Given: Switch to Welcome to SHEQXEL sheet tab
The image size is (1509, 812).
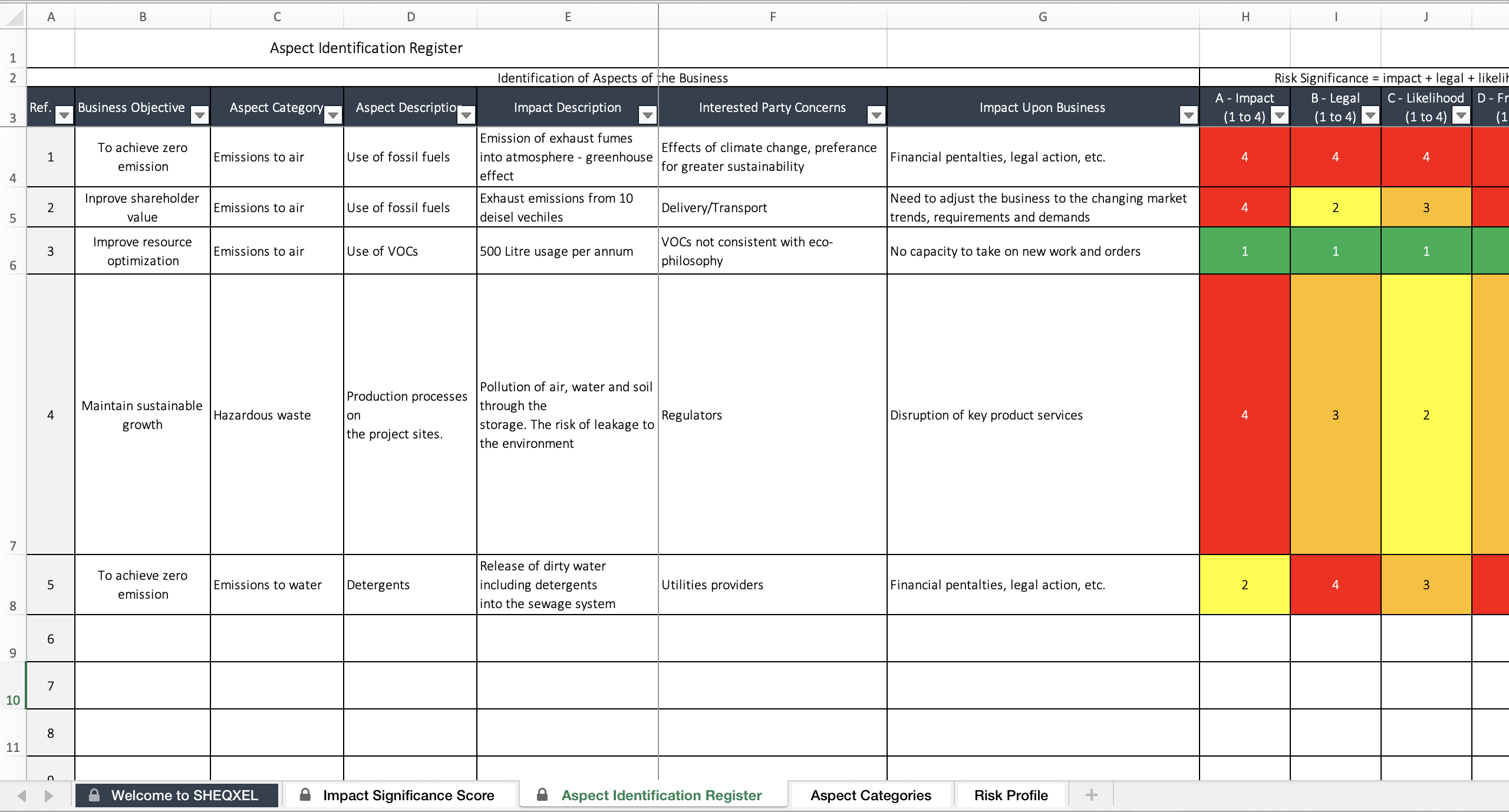Looking at the screenshot, I should point(177,795).
